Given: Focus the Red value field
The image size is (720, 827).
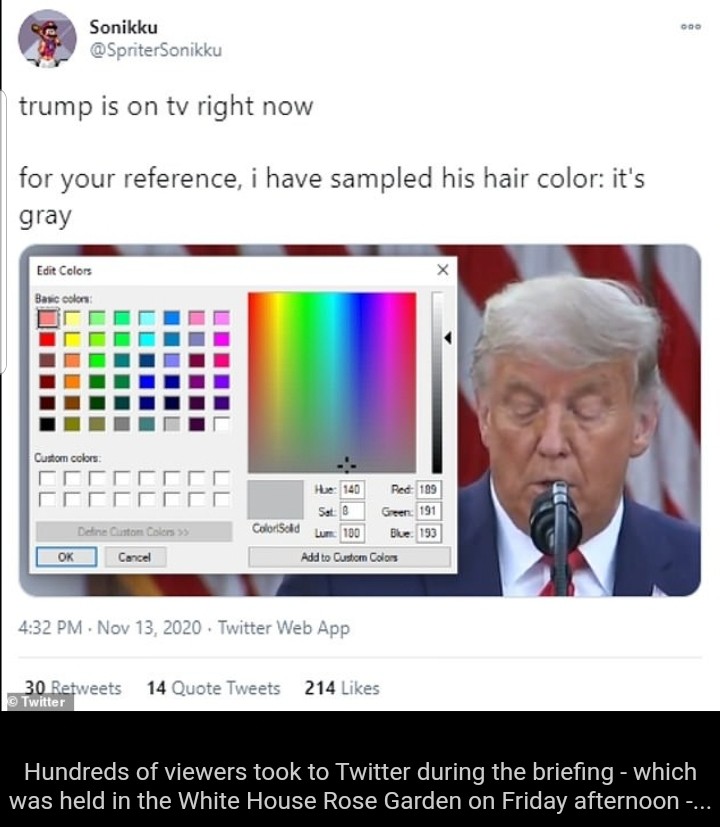Looking at the screenshot, I should (428, 489).
